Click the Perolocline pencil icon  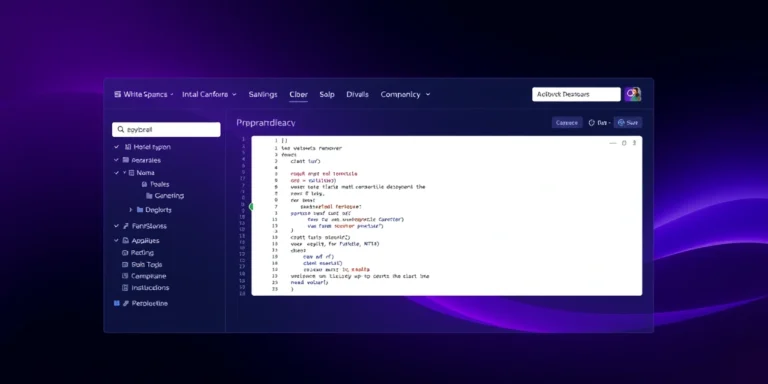(126, 304)
